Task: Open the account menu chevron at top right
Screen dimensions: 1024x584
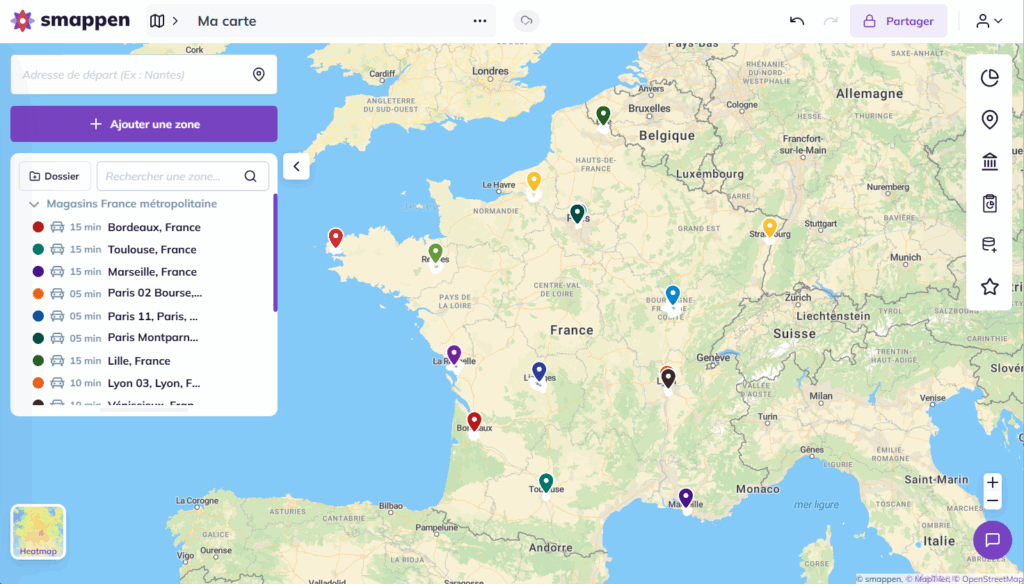Action: (999, 20)
